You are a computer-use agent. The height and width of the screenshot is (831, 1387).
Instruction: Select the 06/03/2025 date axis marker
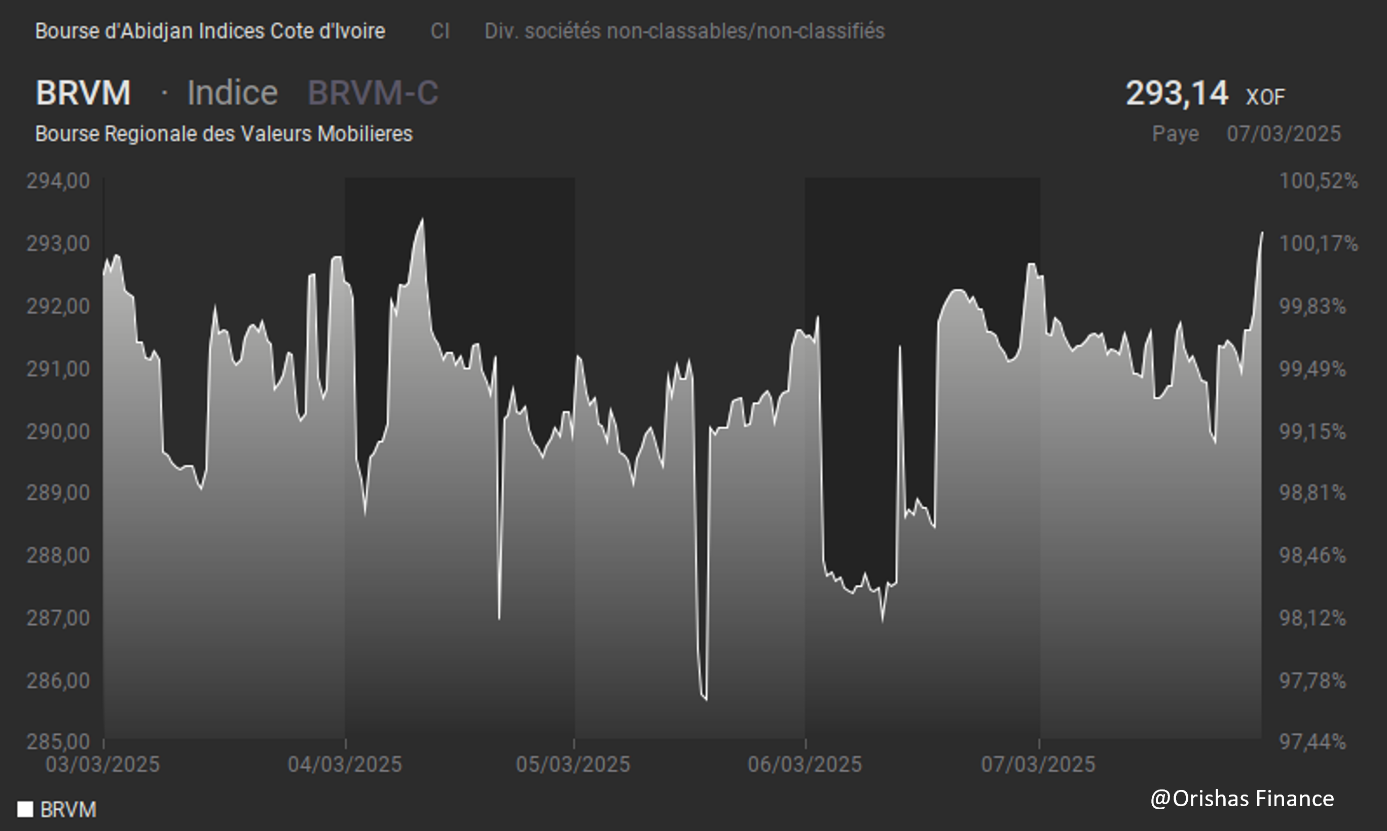[805, 764]
